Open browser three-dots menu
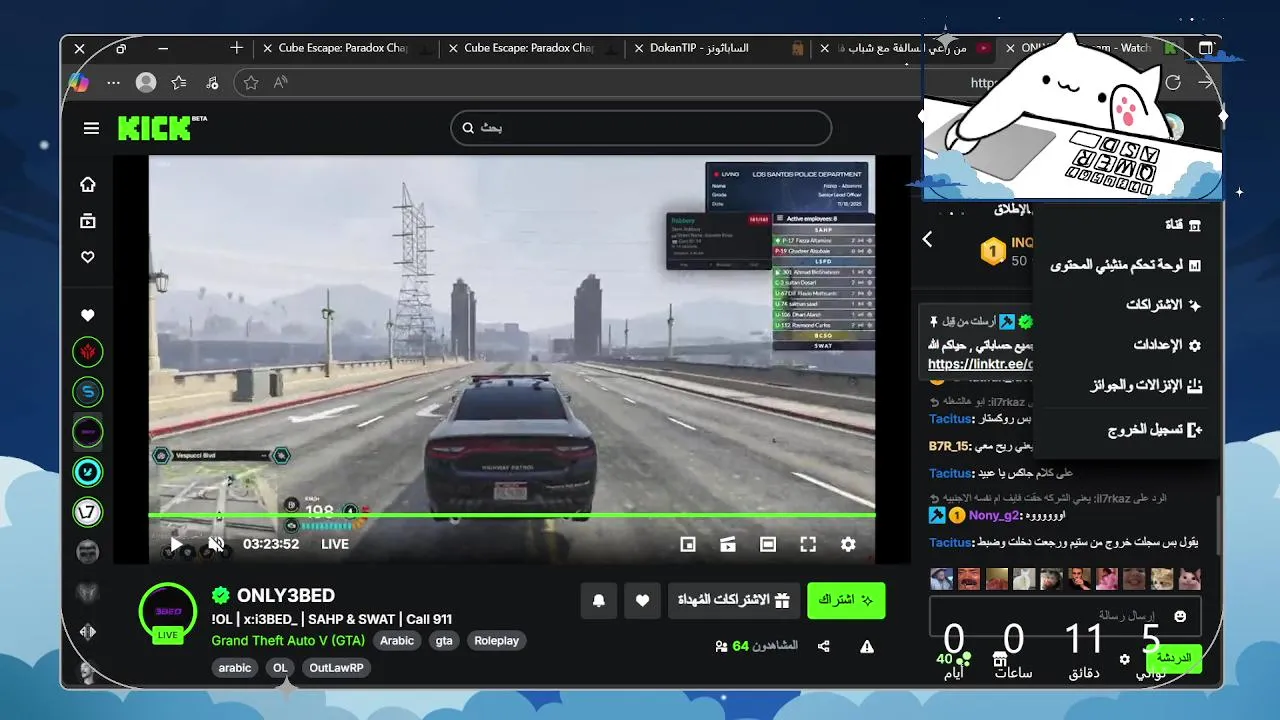 click(113, 83)
